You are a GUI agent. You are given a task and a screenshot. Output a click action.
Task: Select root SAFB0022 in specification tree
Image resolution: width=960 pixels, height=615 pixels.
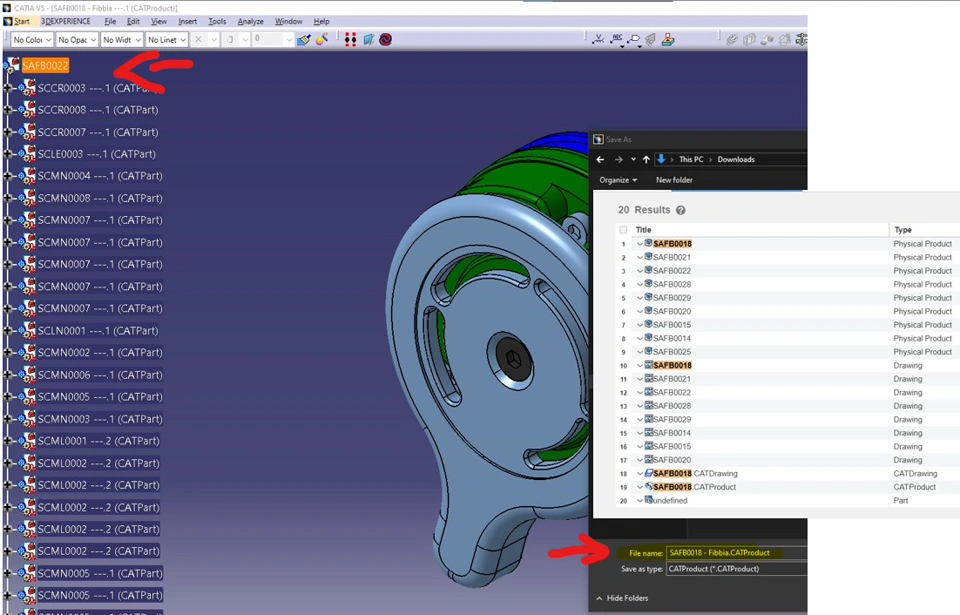coord(45,66)
